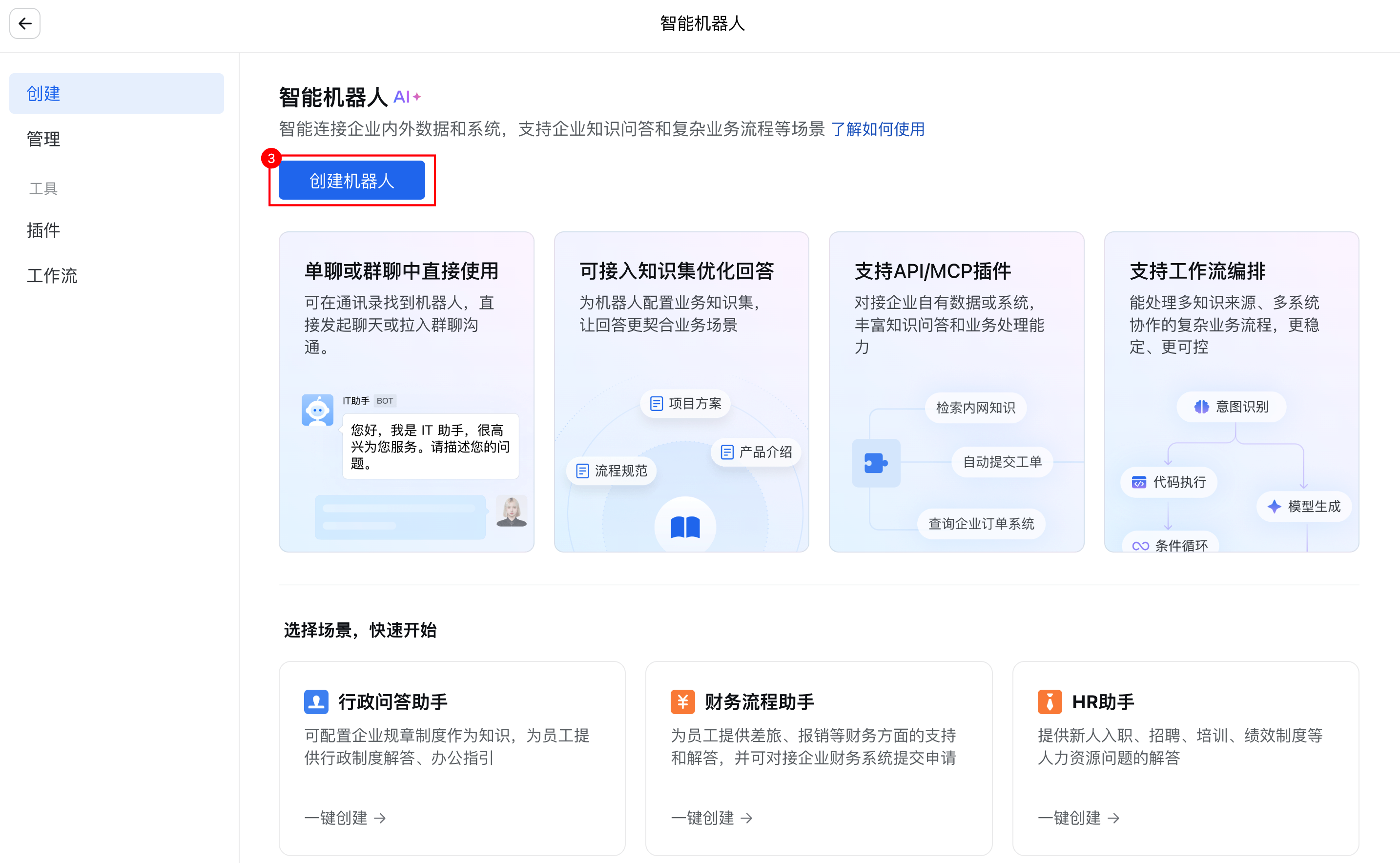
Task: Click the IT助手 robot avatar
Action: pos(317,410)
